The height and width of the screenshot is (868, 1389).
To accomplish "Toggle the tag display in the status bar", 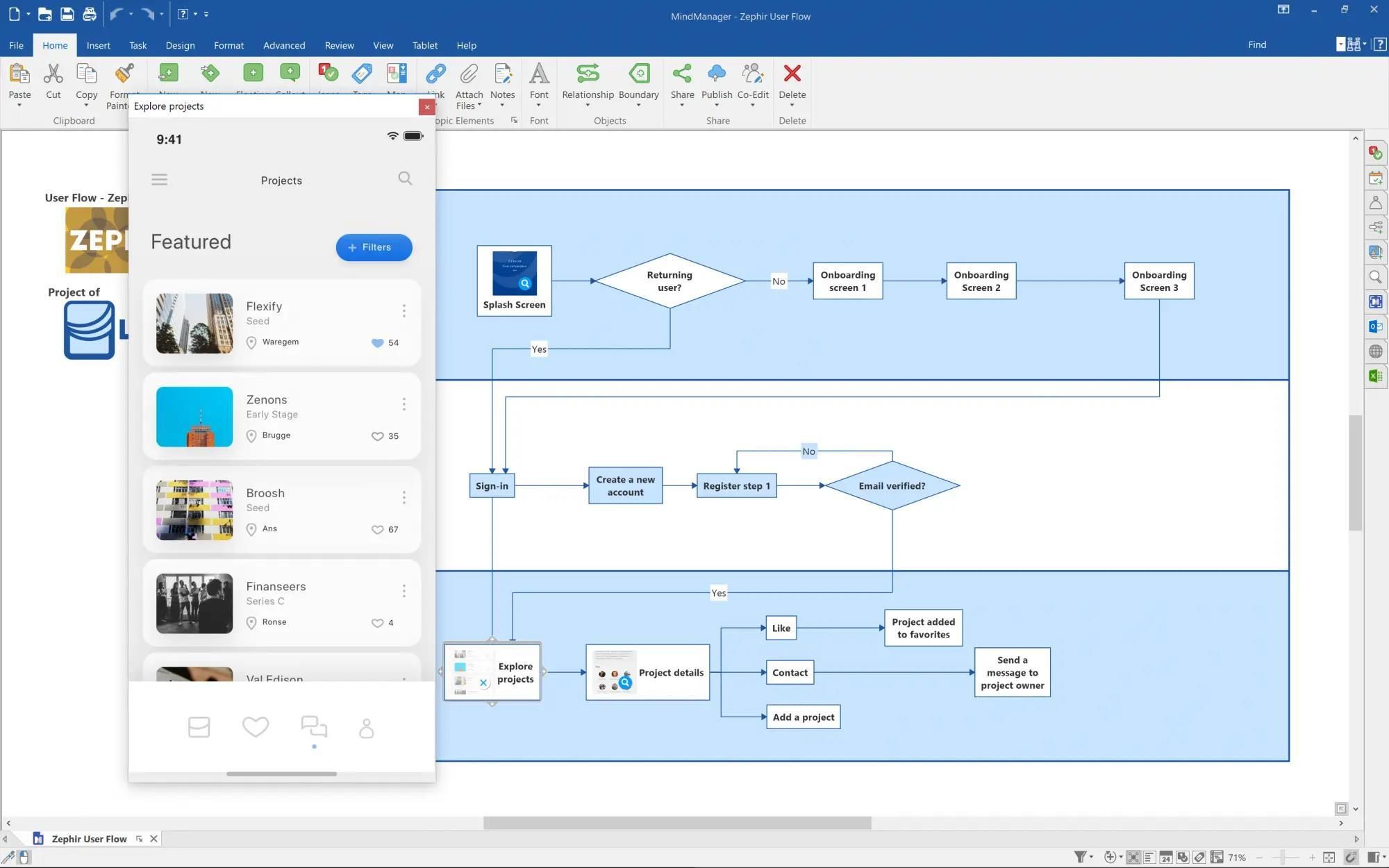I will pyautogui.click(x=1198, y=857).
